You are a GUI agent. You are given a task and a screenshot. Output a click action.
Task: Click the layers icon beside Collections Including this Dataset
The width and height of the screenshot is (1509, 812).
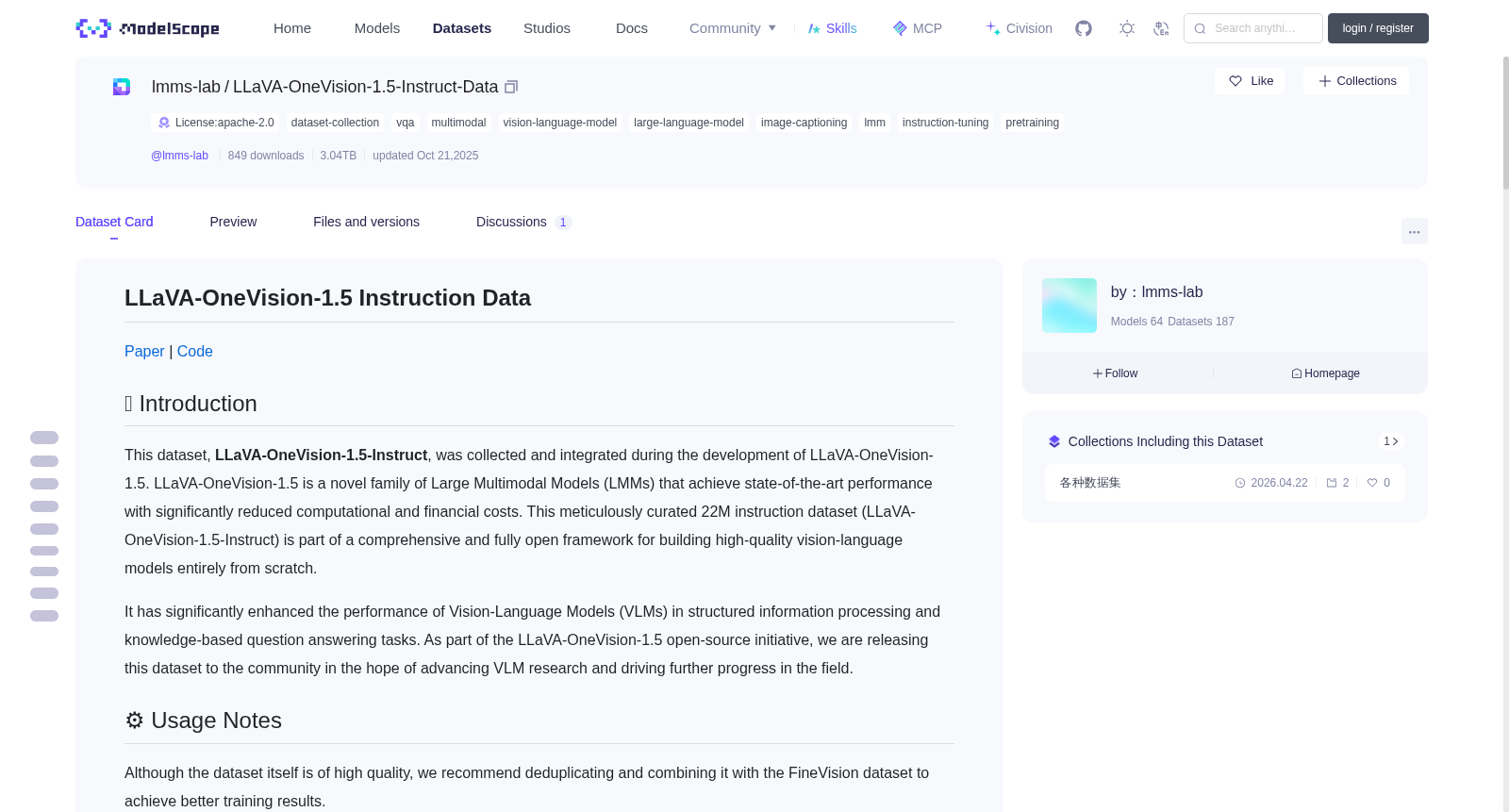(x=1054, y=441)
